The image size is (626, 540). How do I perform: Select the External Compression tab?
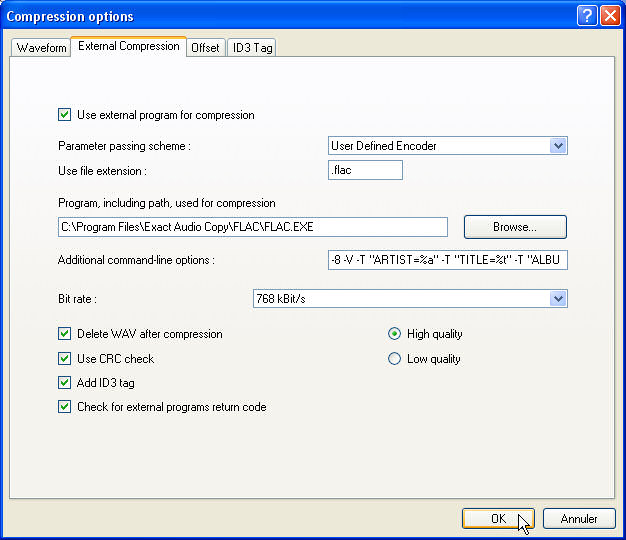tap(128, 46)
